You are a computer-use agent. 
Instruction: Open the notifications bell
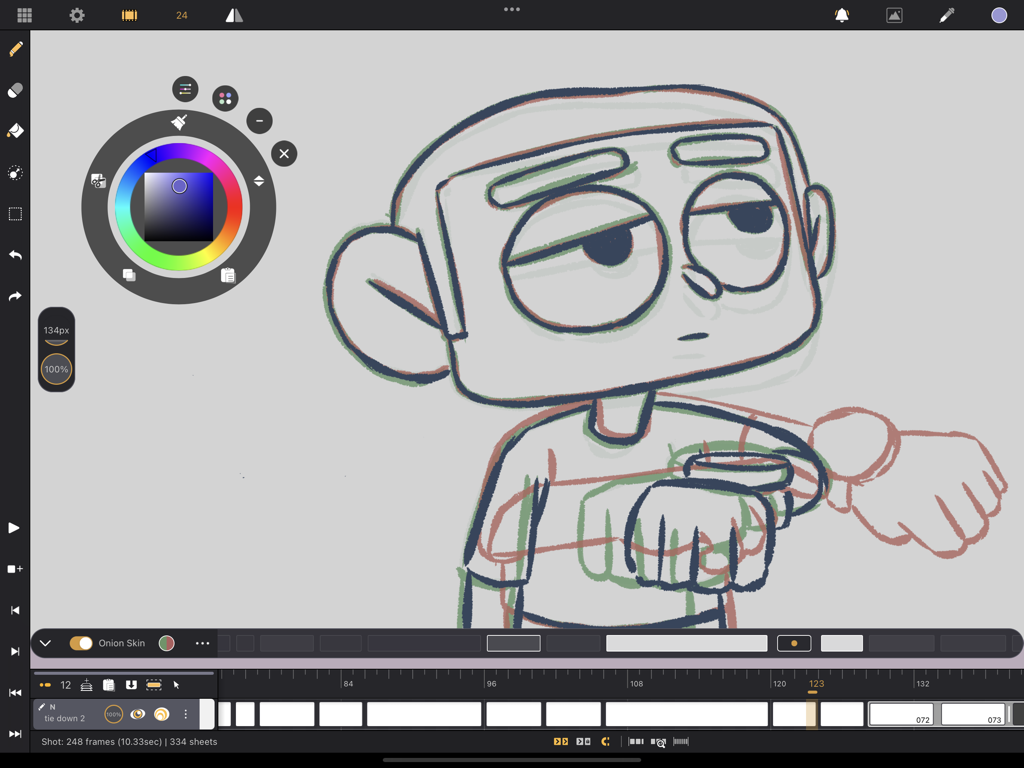click(x=841, y=15)
